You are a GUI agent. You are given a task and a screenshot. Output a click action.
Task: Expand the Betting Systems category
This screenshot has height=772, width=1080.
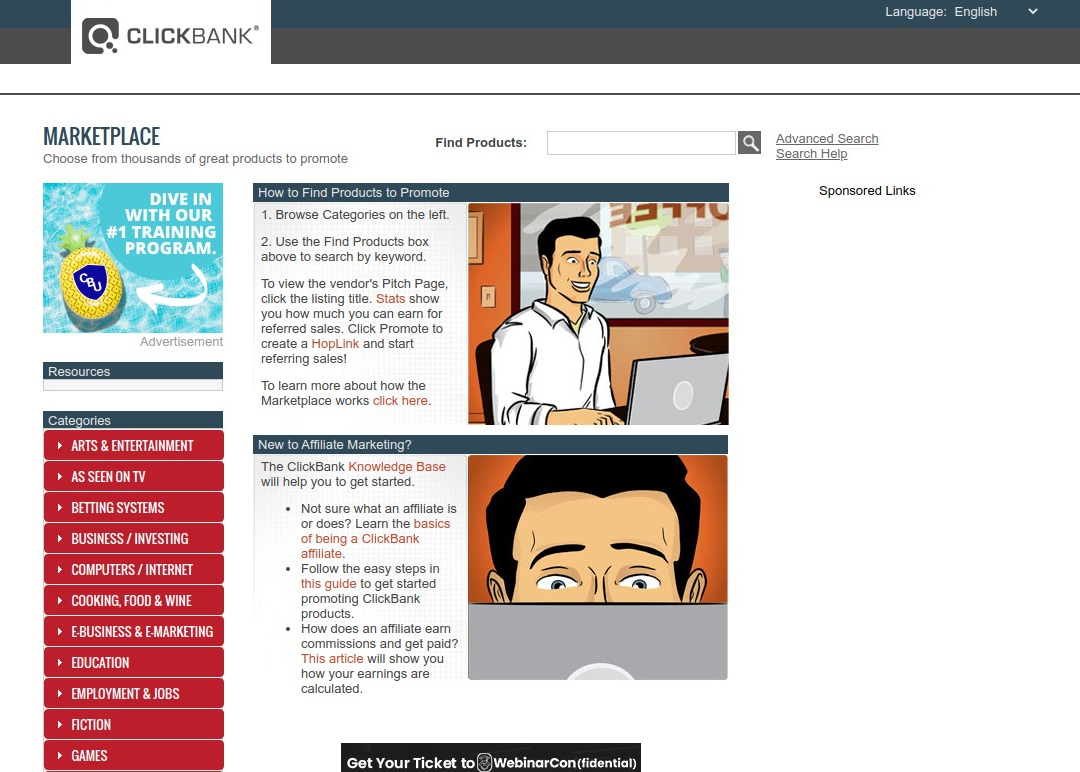pos(134,508)
